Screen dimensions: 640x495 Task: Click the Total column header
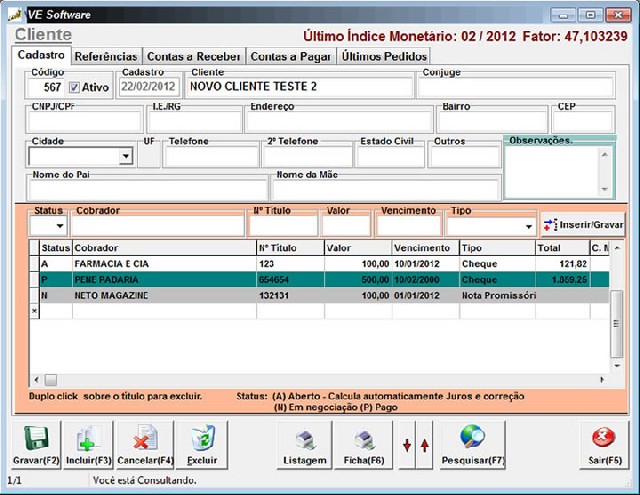[562, 248]
